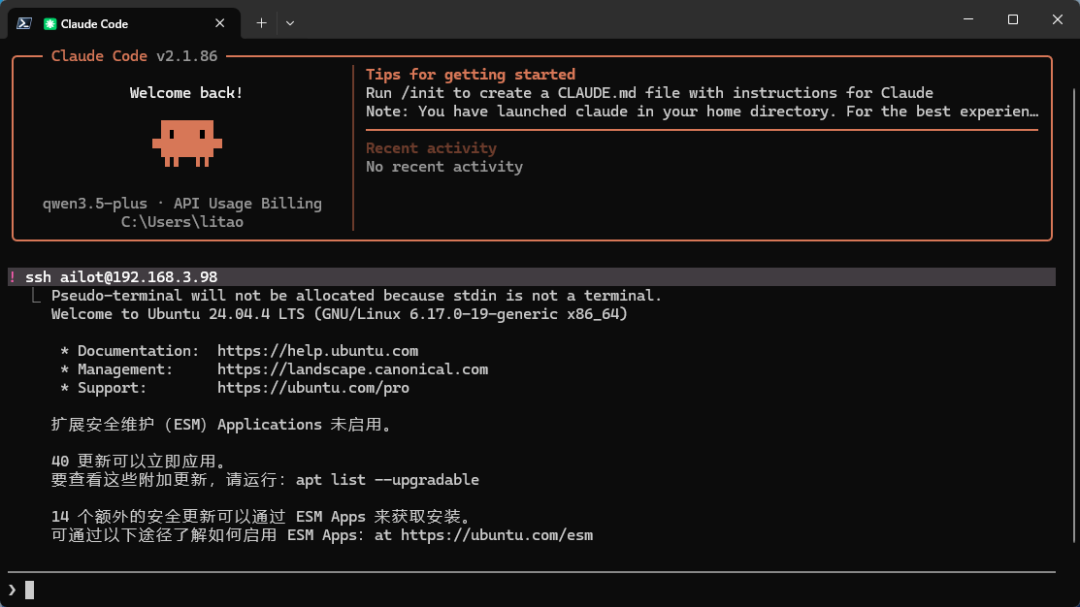
Task: Open the https://help.ubuntu.com link
Action: pos(318,351)
